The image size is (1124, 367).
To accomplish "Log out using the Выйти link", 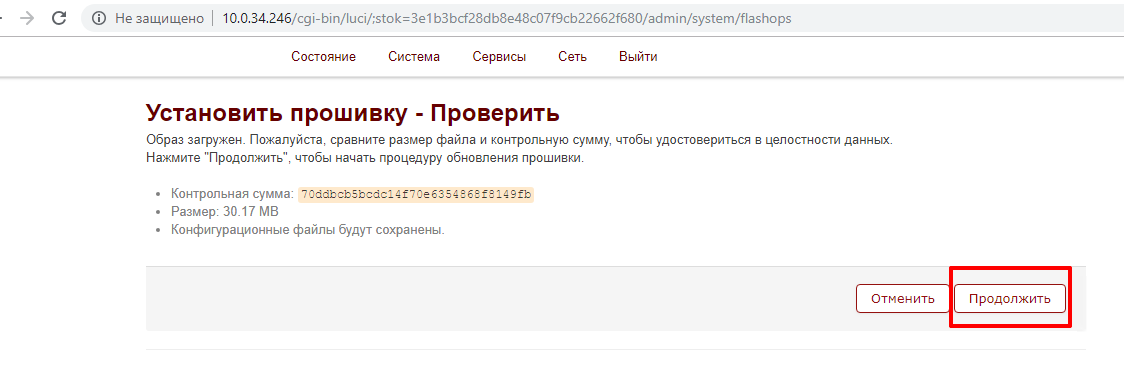I will 638,57.
